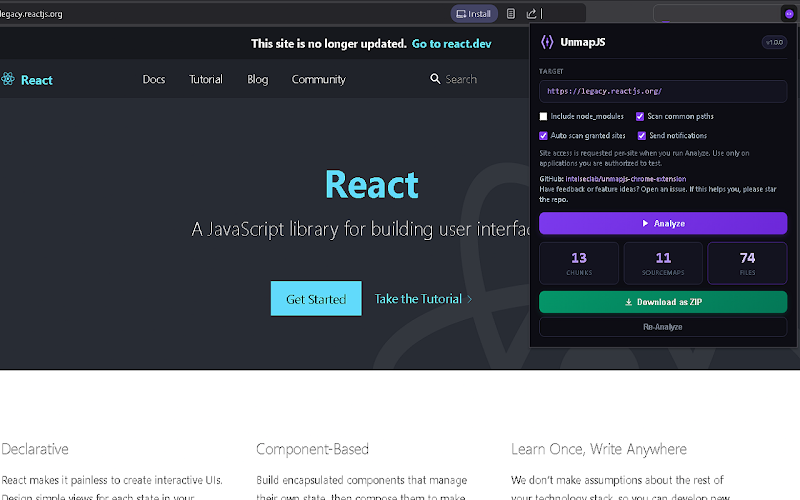
Task: Click the v1.0.0 version badge
Action: click(x=774, y=42)
